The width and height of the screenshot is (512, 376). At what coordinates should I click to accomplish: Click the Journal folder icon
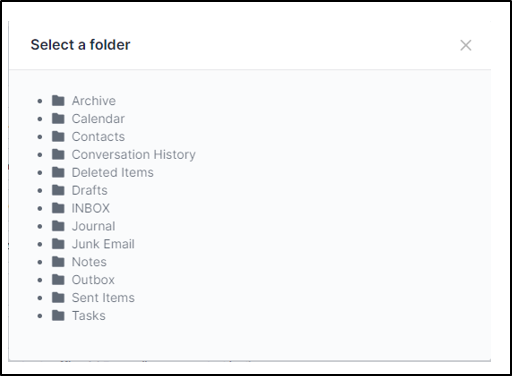[58, 226]
